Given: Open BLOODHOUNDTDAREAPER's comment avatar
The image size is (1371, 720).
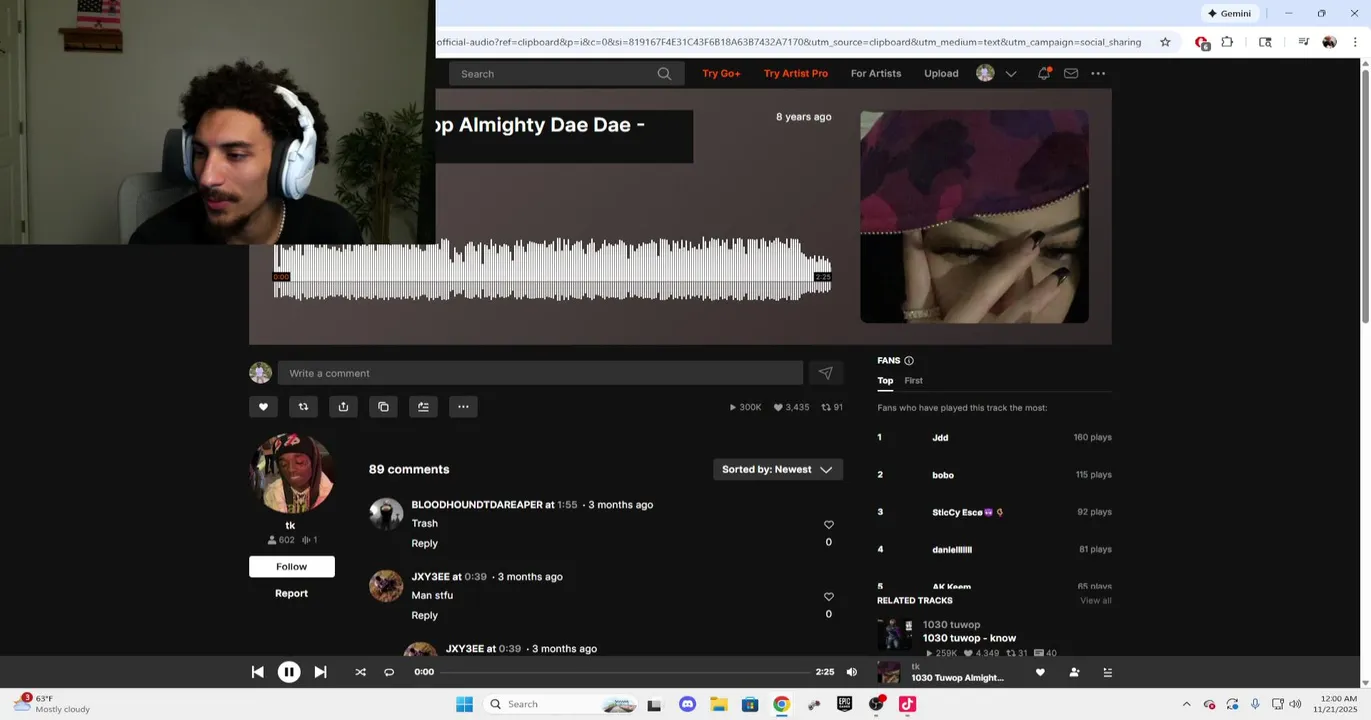Looking at the screenshot, I should [x=386, y=513].
